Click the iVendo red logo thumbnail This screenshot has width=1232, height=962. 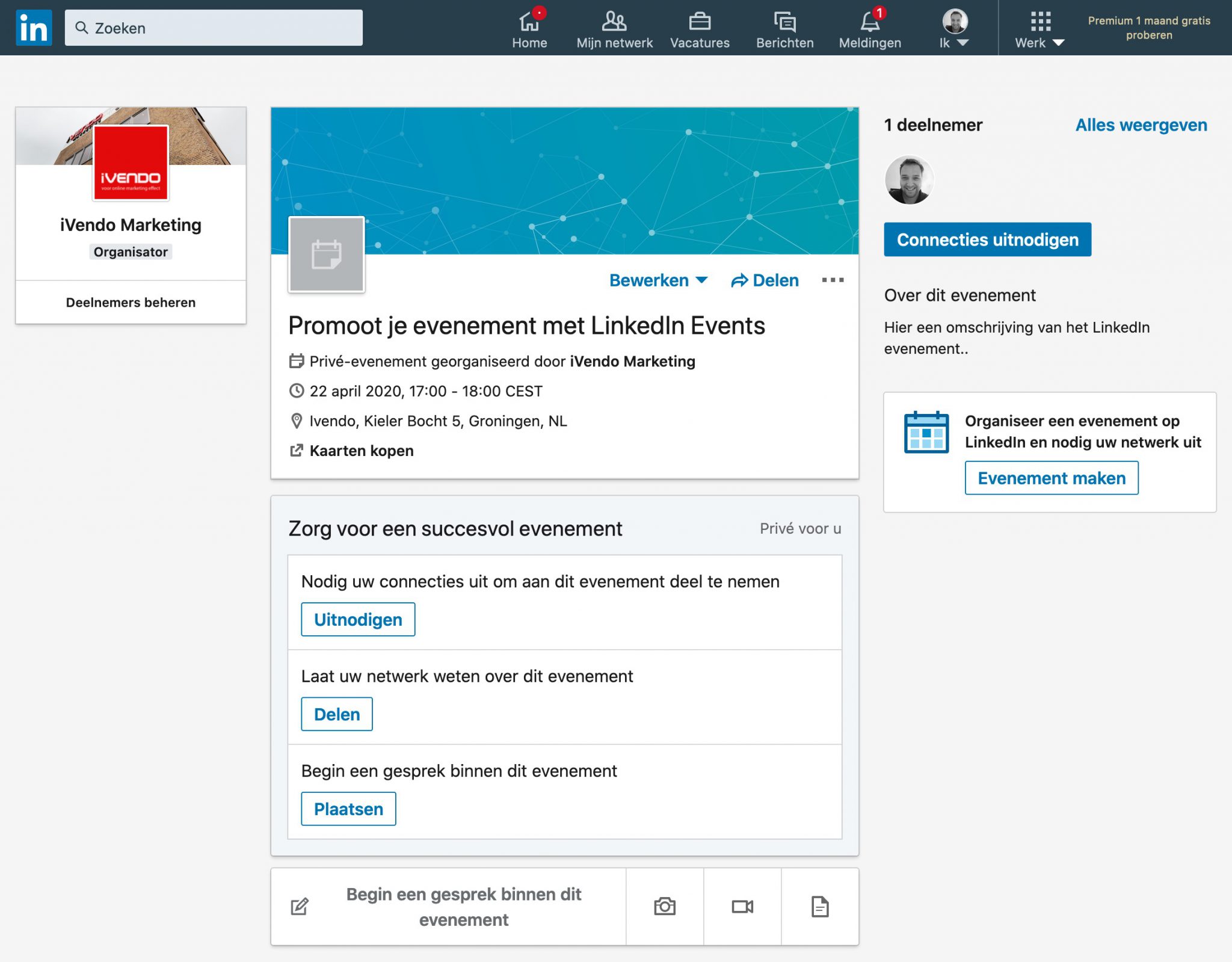[x=131, y=162]
